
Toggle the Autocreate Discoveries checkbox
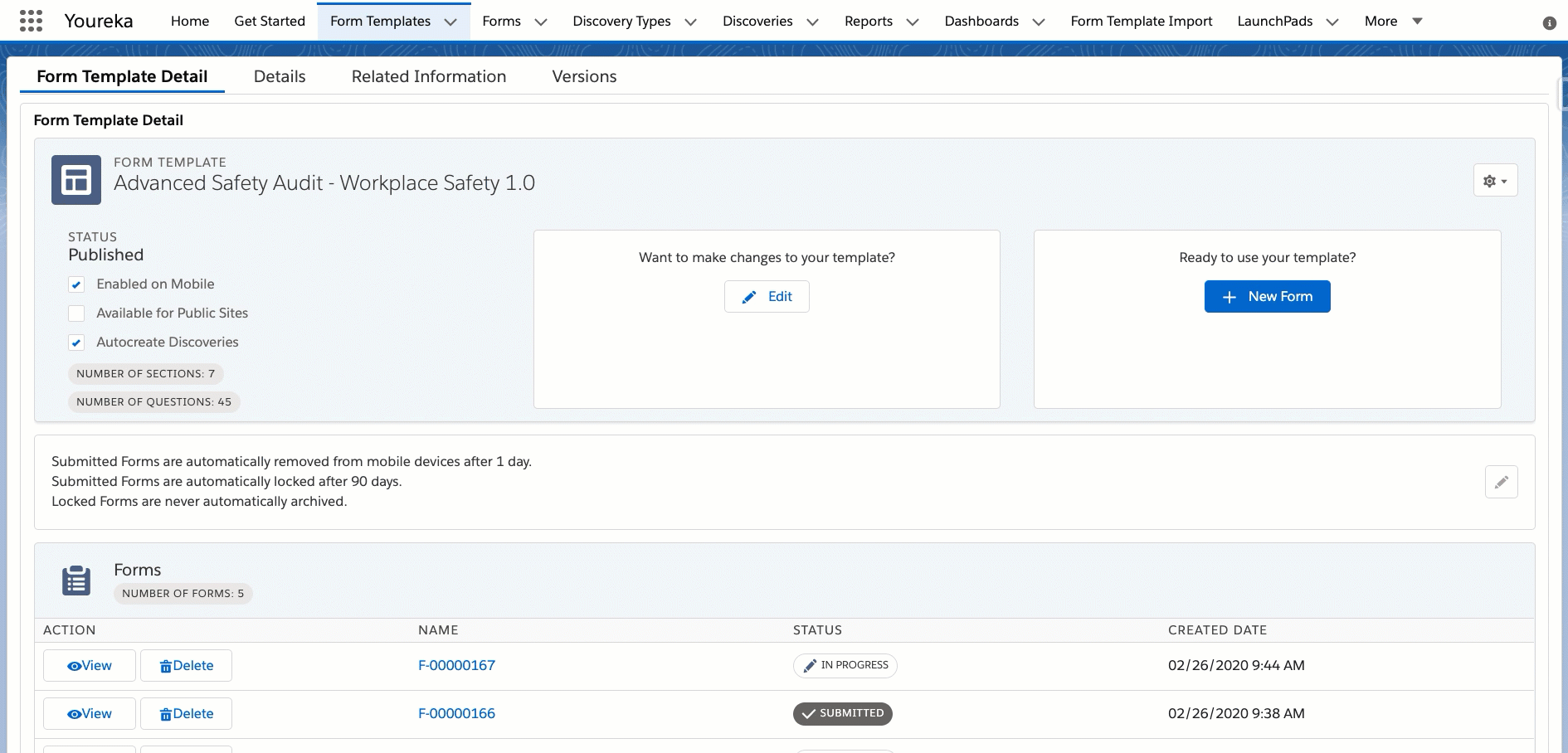[76, 342]
